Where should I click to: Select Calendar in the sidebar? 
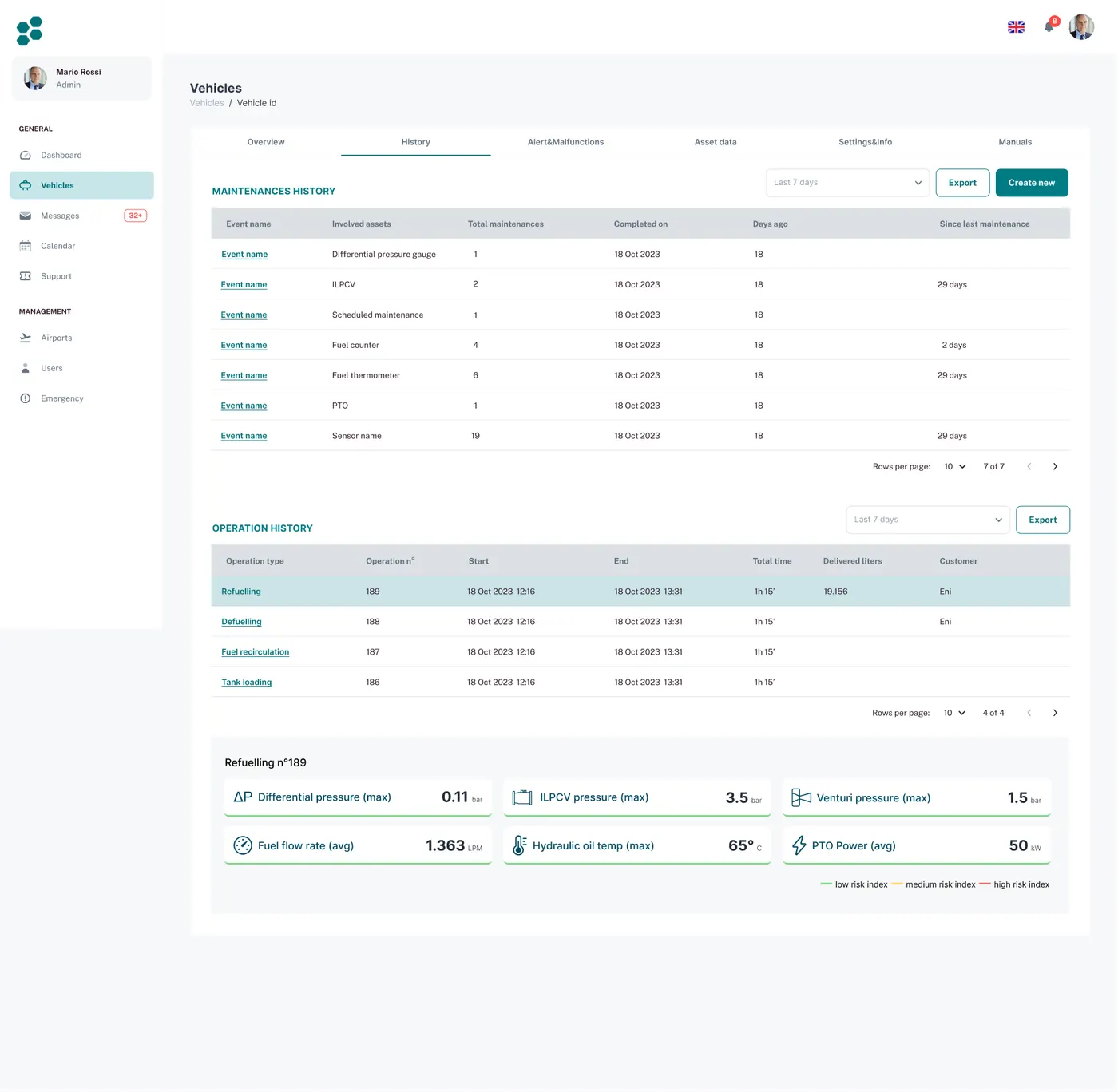coord(81,246)
